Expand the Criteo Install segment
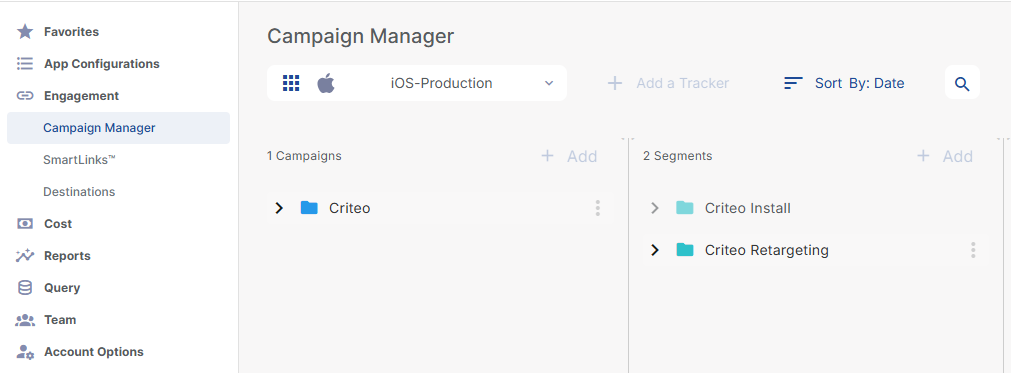The width and height of the screenshot is (1011, 373). pyautogui.click(x=655, y=208)
